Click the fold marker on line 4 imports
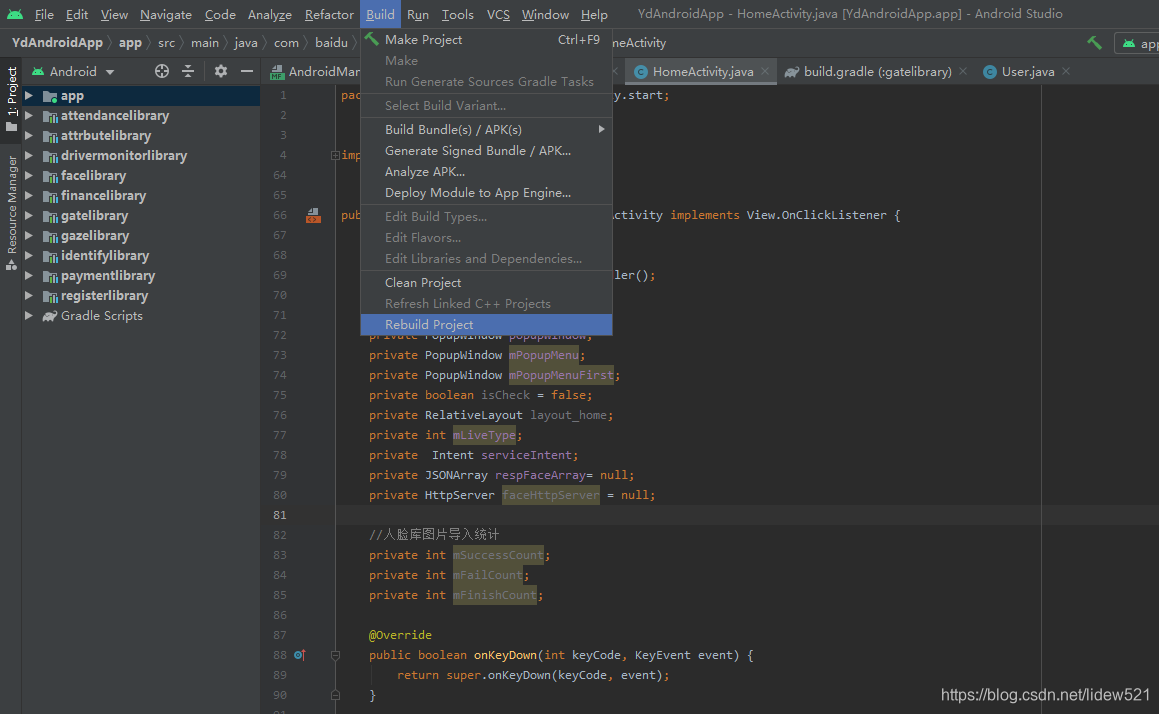 [x=335, y=155]
